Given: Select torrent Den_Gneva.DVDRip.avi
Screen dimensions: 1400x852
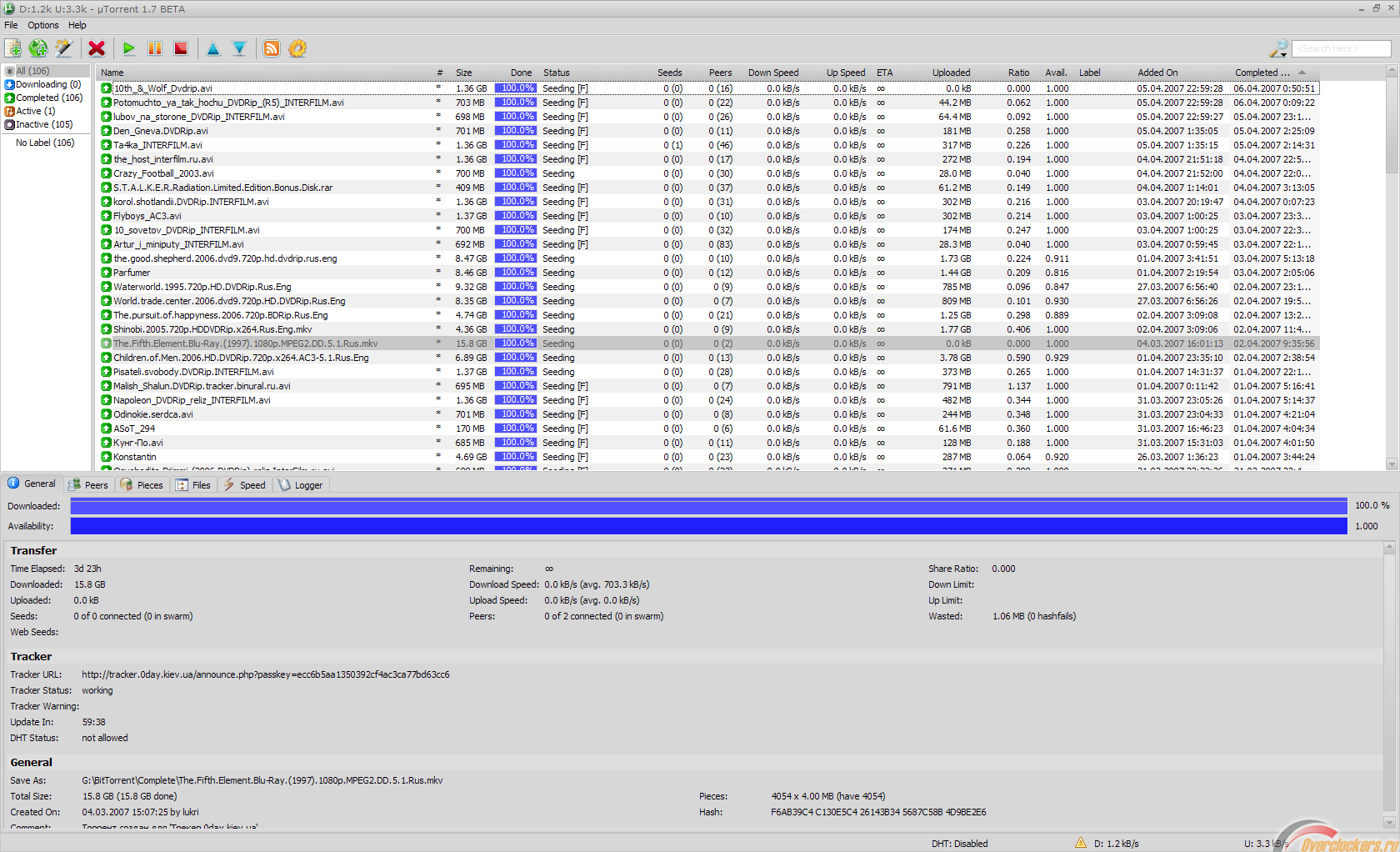Looking at the screenshot, I should click(x=707, y=131).
